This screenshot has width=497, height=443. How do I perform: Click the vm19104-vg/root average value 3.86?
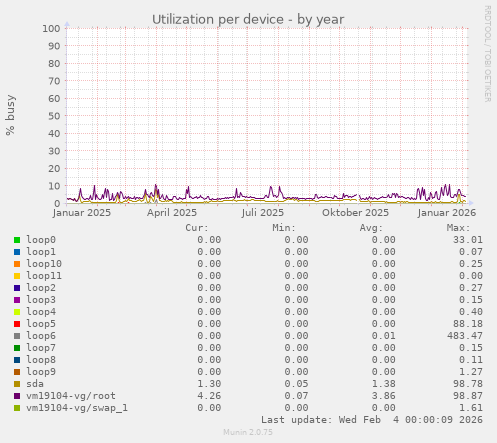(384, 396)
